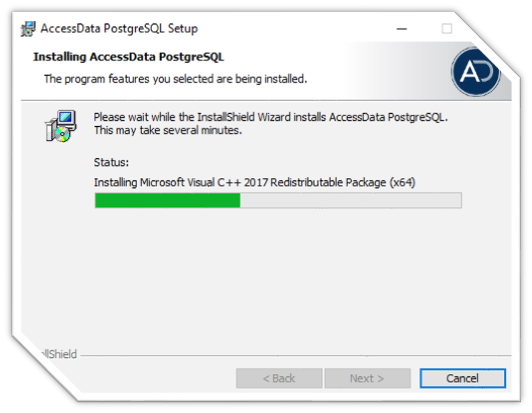Click the green filled portion of progress bar
The image size is (532, 413).
point(168,200)
